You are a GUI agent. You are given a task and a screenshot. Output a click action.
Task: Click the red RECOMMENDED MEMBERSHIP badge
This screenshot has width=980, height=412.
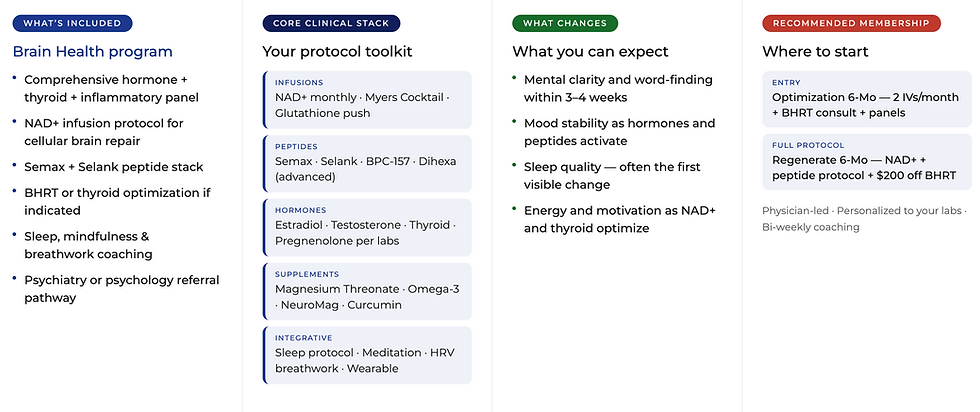[x=851, y=23]
